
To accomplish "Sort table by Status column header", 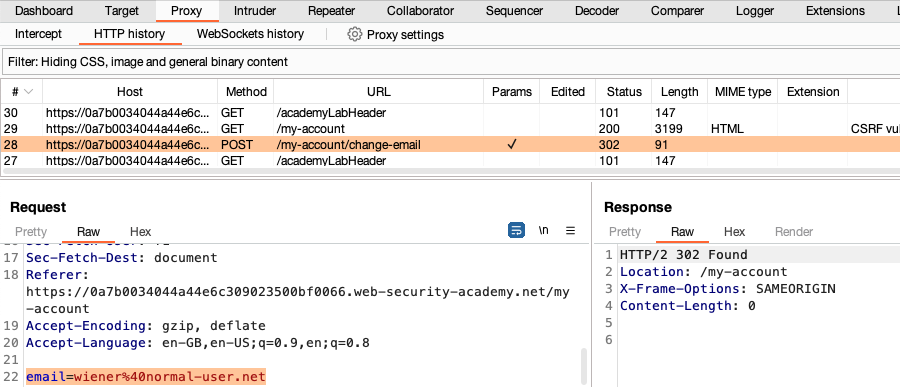I will 624,92.
